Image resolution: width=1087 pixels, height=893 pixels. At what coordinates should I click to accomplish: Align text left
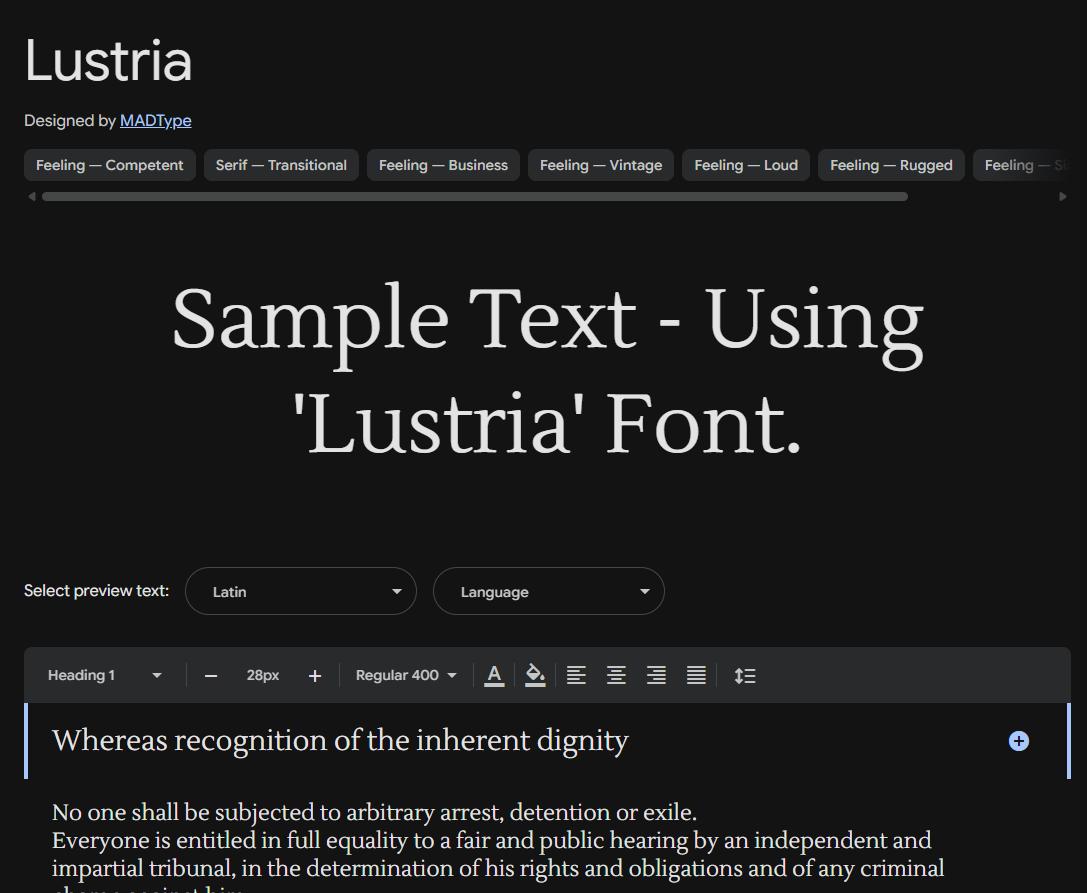pyautogui.click(x=576, y=675)
